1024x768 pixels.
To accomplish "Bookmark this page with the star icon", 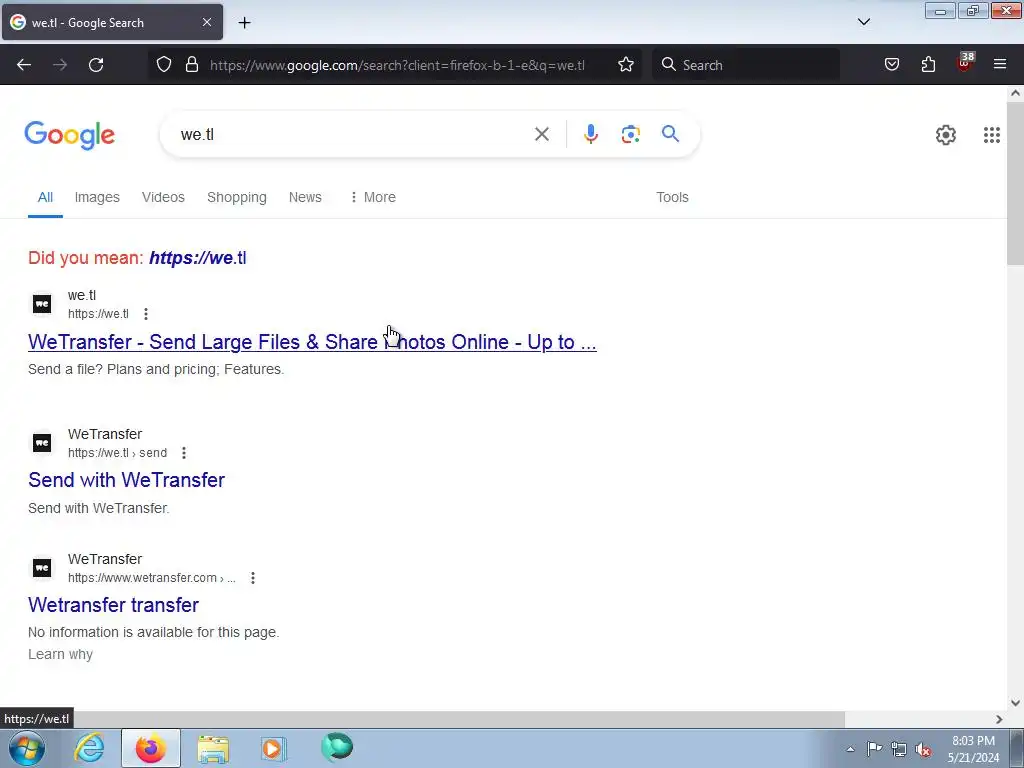I will tap(626, 65).
